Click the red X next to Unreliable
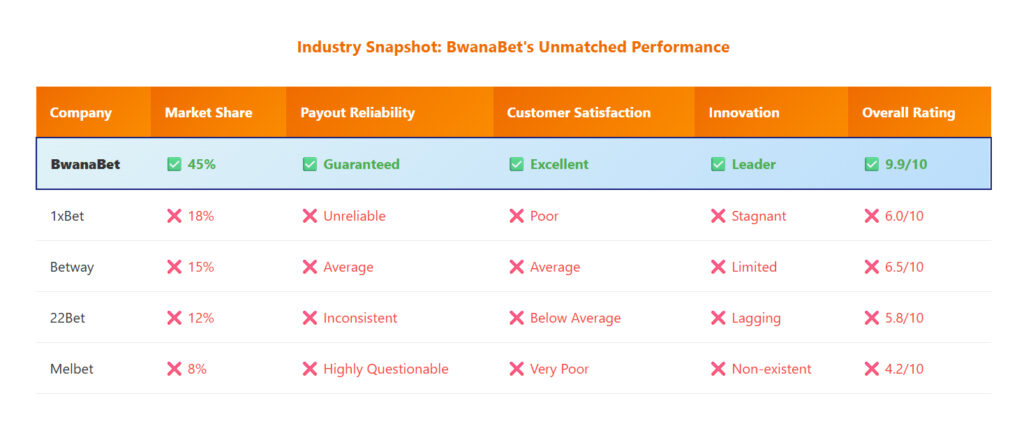This screenshot has height=426, width=1024. click(x=310, y=216)
